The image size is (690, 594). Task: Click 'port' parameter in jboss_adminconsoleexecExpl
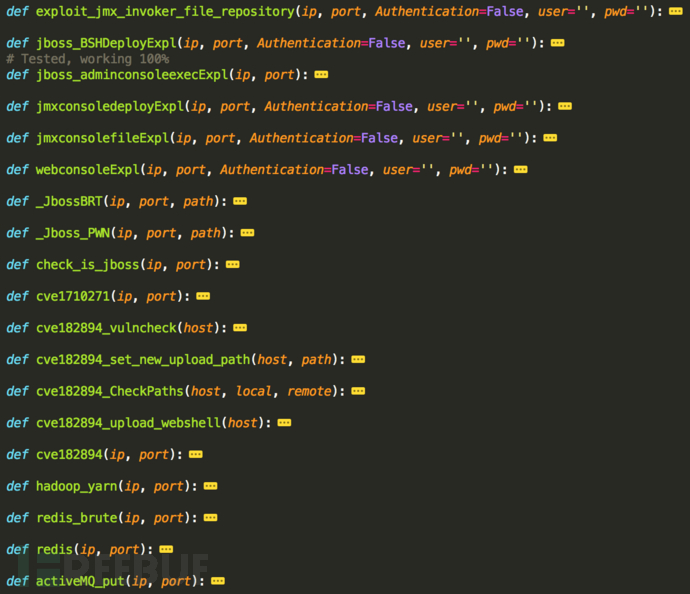tap(279, 75)
